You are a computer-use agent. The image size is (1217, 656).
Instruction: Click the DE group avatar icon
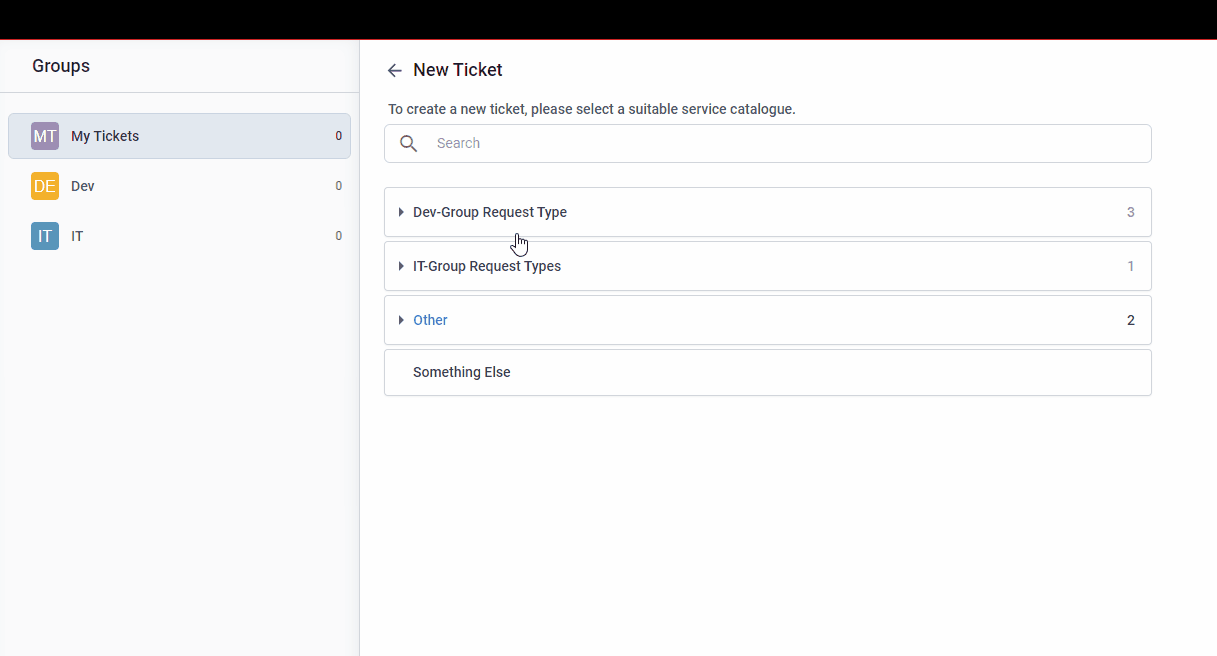pyautogui.click(x=45, y=186)
